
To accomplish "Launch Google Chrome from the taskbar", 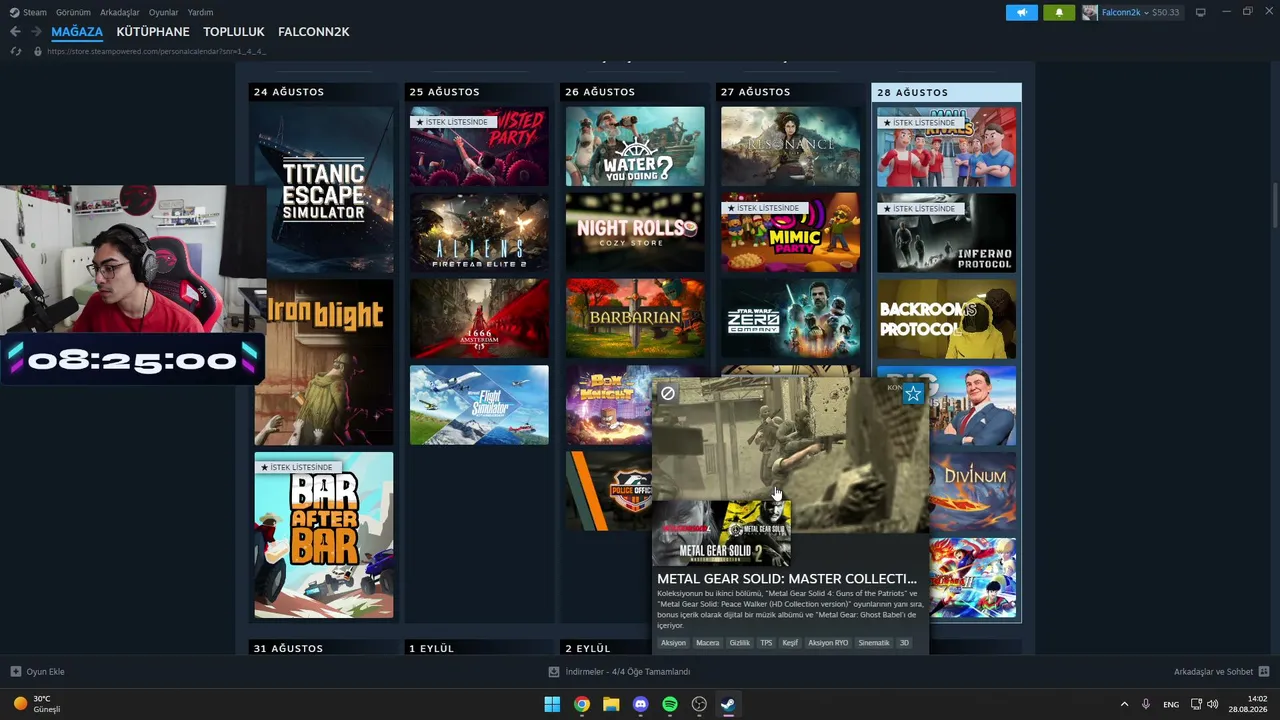I will pyautogui.click(x=582, y=704).
